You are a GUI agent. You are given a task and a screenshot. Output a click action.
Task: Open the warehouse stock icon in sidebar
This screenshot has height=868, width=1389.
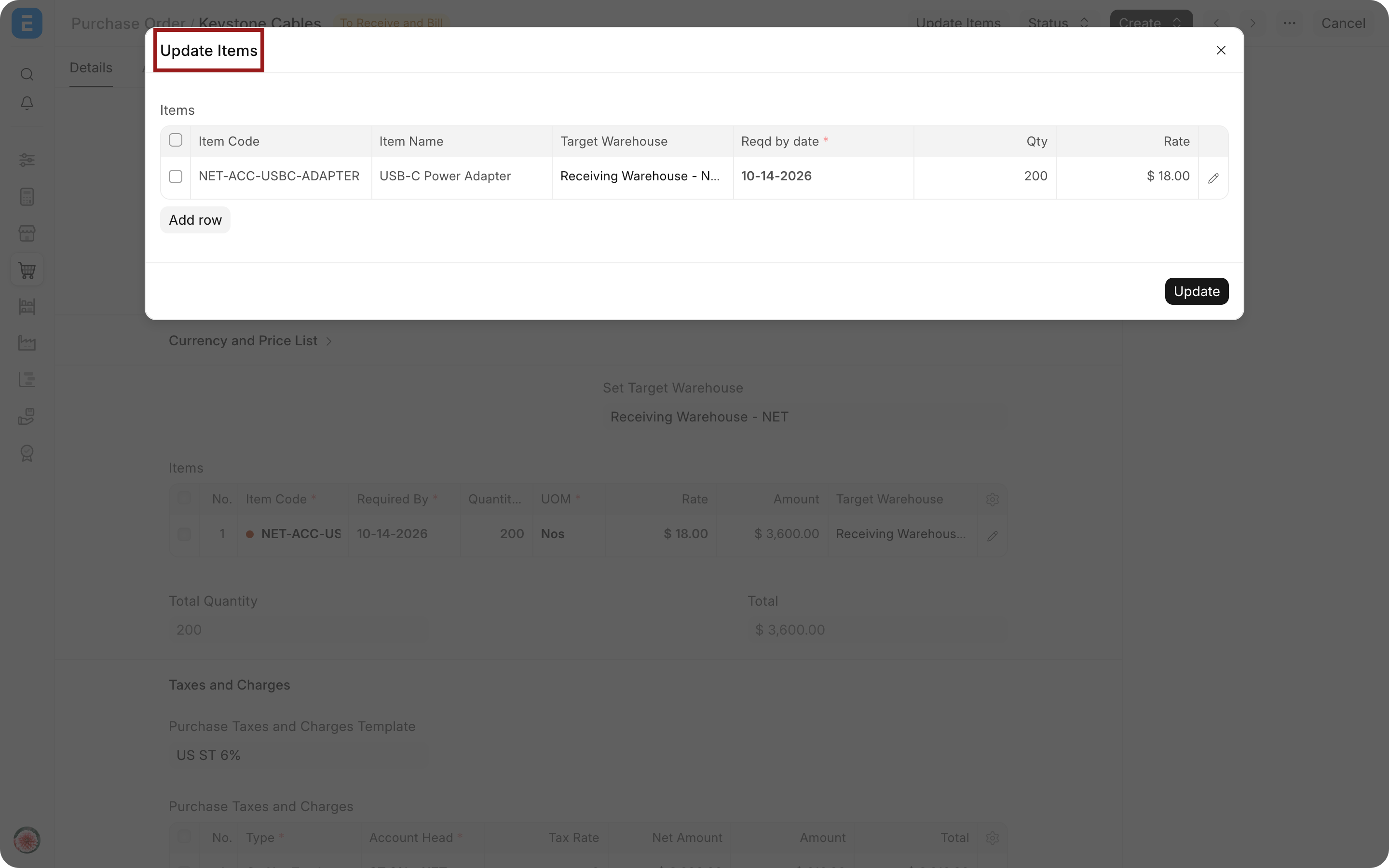(x=27, y=307)
